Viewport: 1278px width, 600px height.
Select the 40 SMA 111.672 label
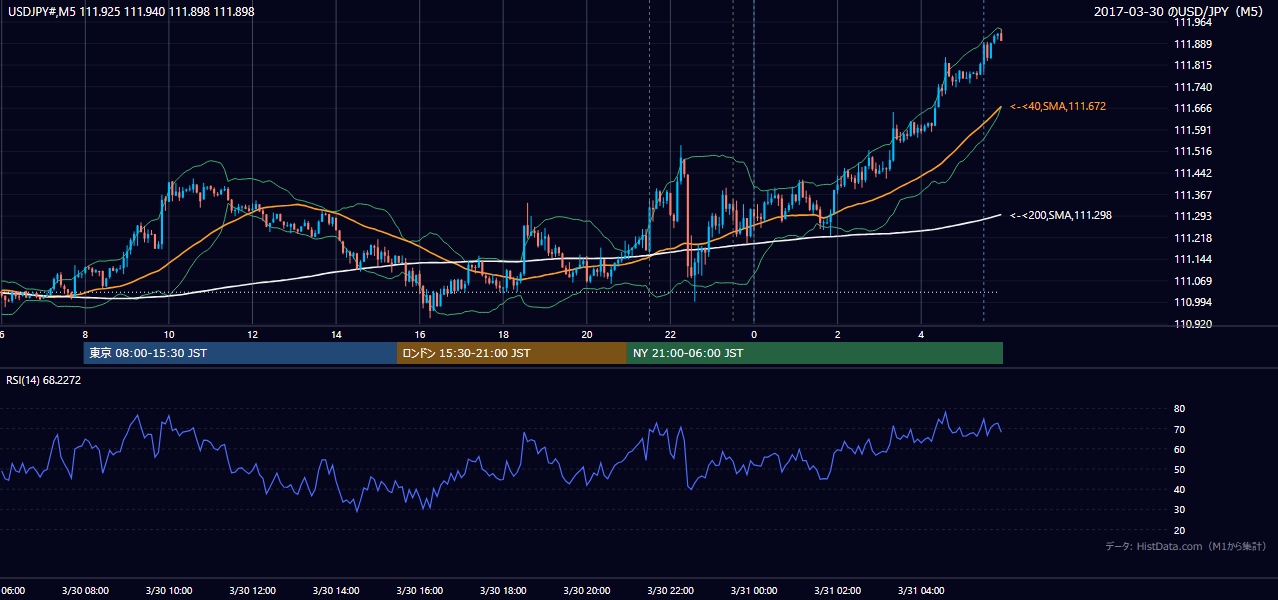pyautogui.click(x=1058, y=106)
